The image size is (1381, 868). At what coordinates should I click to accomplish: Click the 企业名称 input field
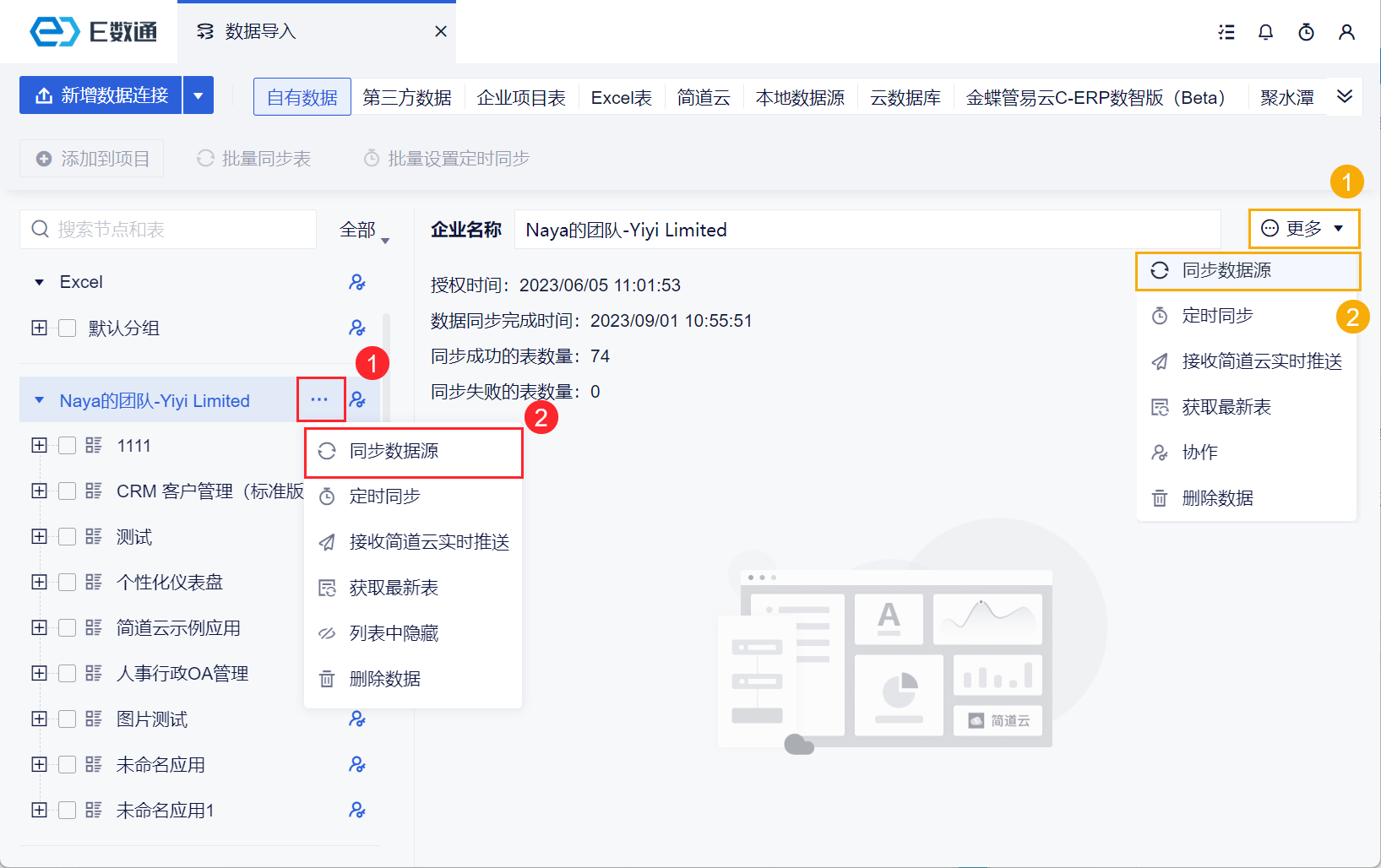(867, 230)
